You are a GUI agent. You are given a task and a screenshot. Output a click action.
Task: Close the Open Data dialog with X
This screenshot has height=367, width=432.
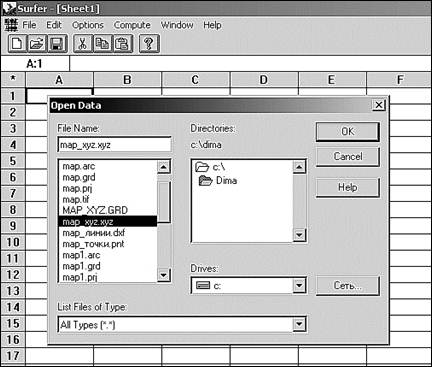(379, 105)
